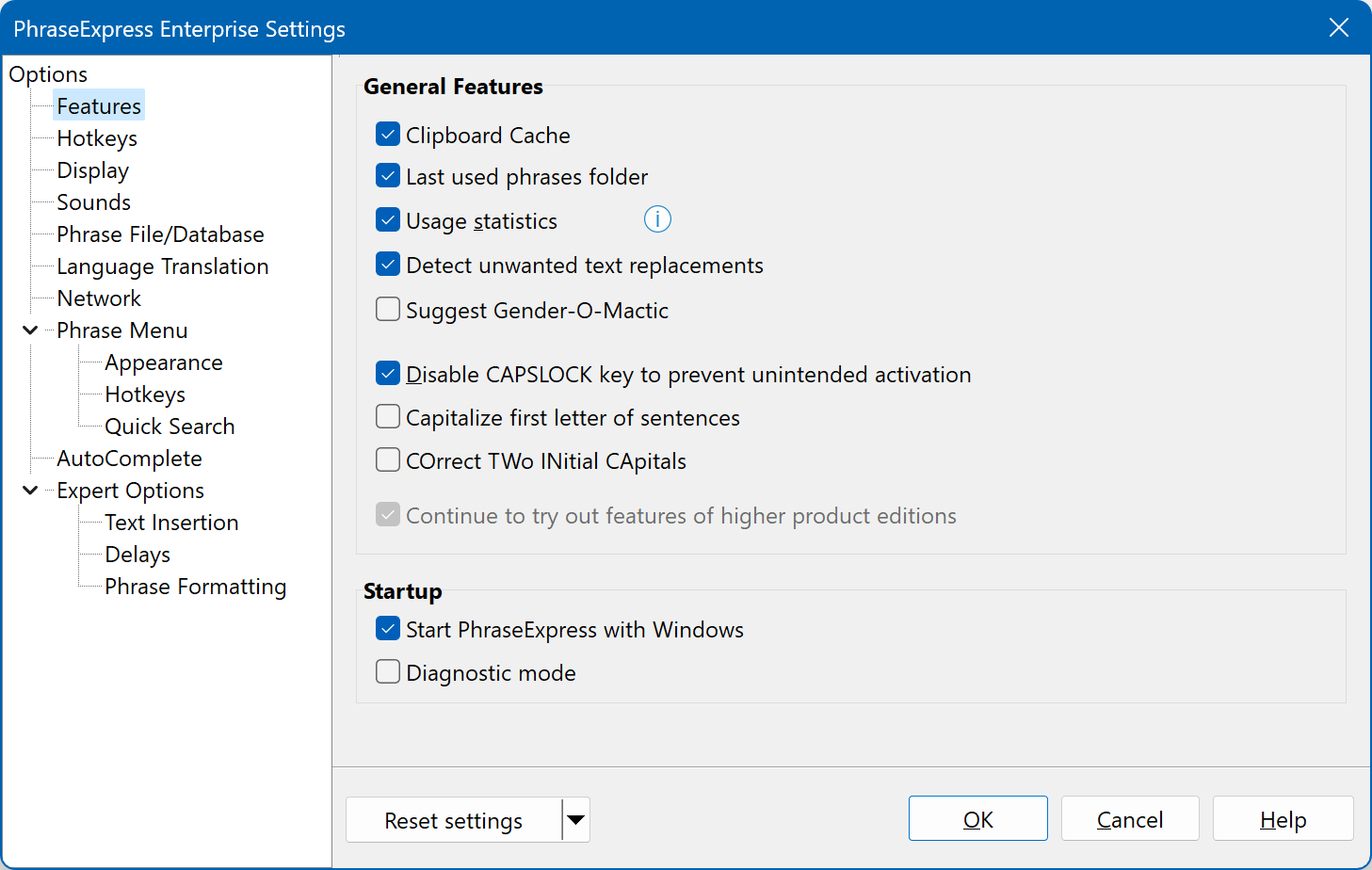This screenshot has height=870, width=1372.
Task: Select Quick Search under Phrase Menu
Action: pos(169,427)
